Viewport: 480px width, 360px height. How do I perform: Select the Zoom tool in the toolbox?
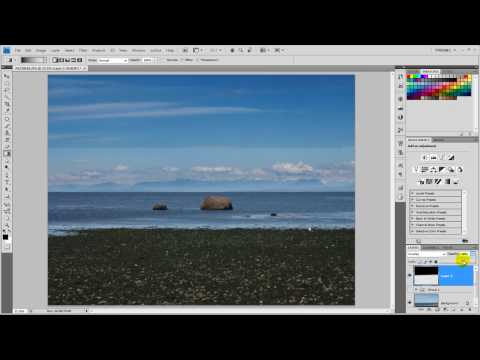click(7, 226)
